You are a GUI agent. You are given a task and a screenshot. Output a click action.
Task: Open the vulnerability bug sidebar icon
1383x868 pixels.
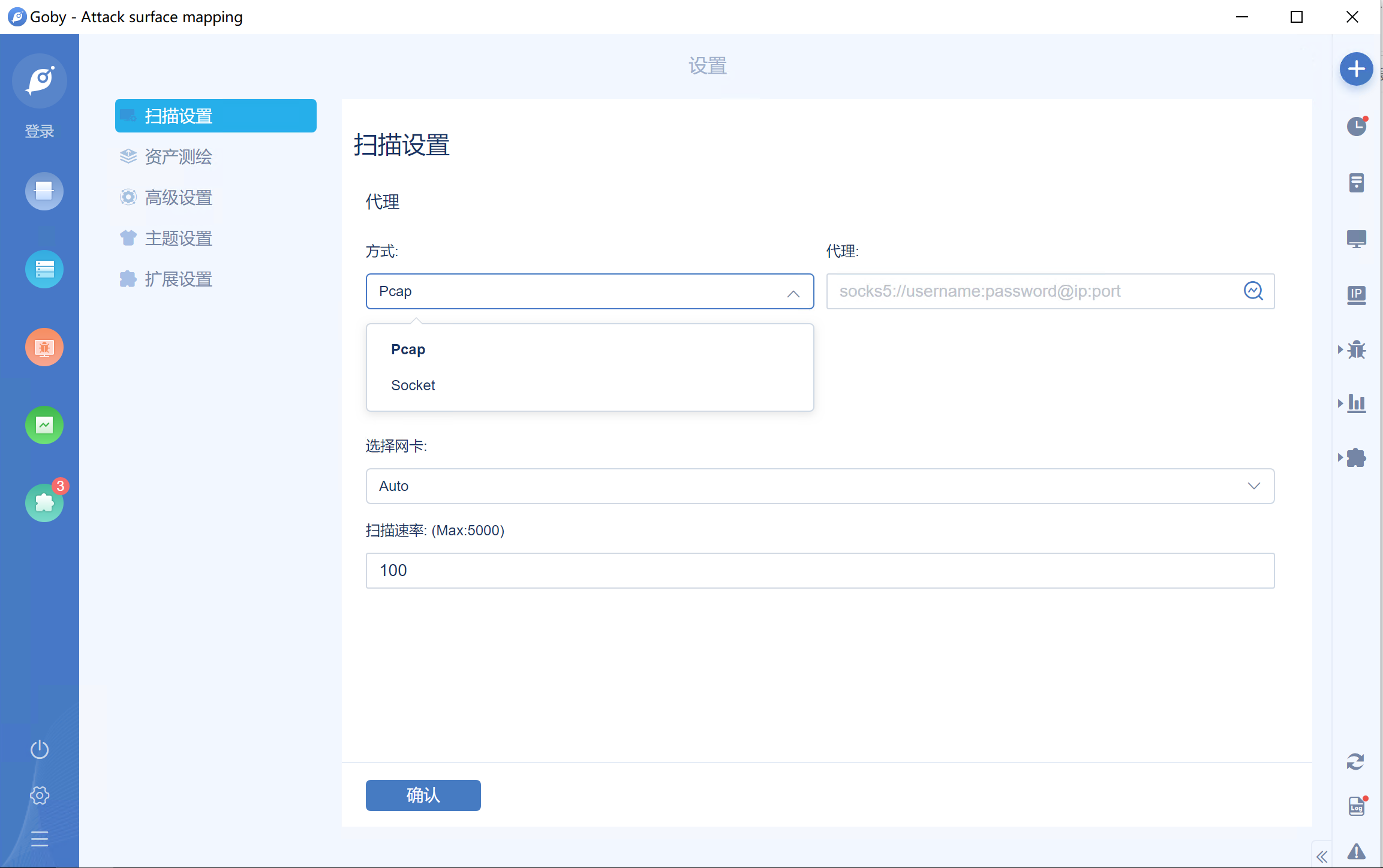pos(44,347)
